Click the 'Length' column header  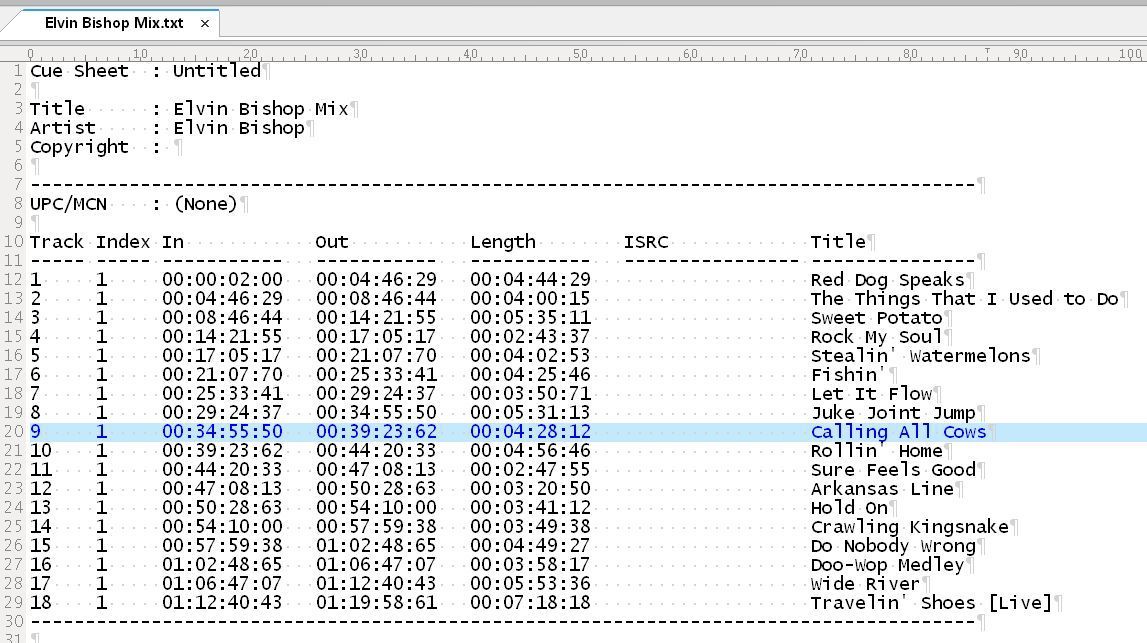point(503,242)
